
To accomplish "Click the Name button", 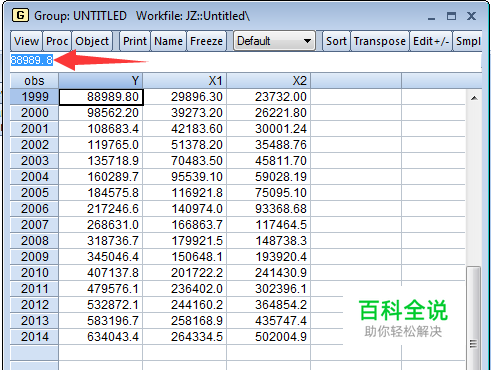I will [168, 41].
